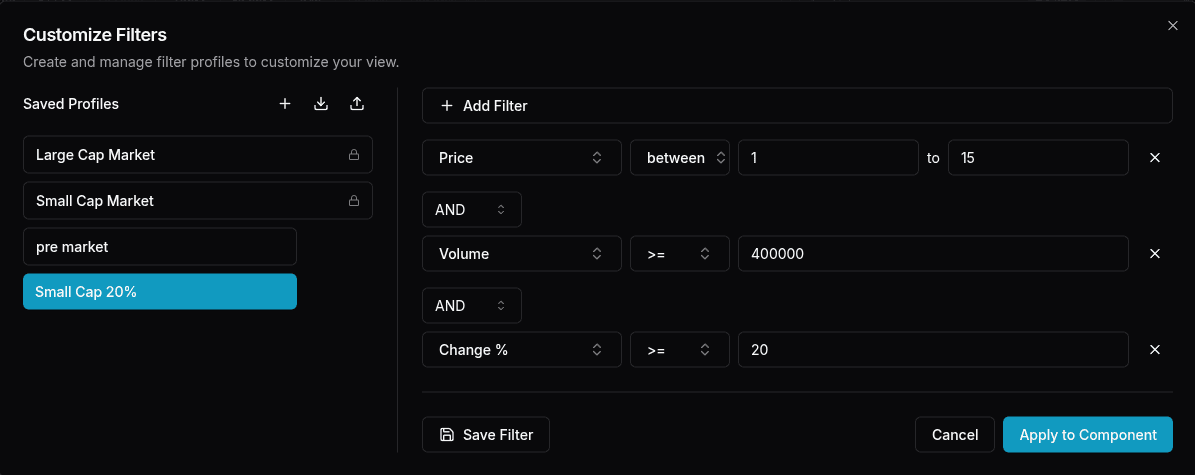1195x475 pixels.
Task: Select the Small Cap 20% profile
Action: (160, 292)
